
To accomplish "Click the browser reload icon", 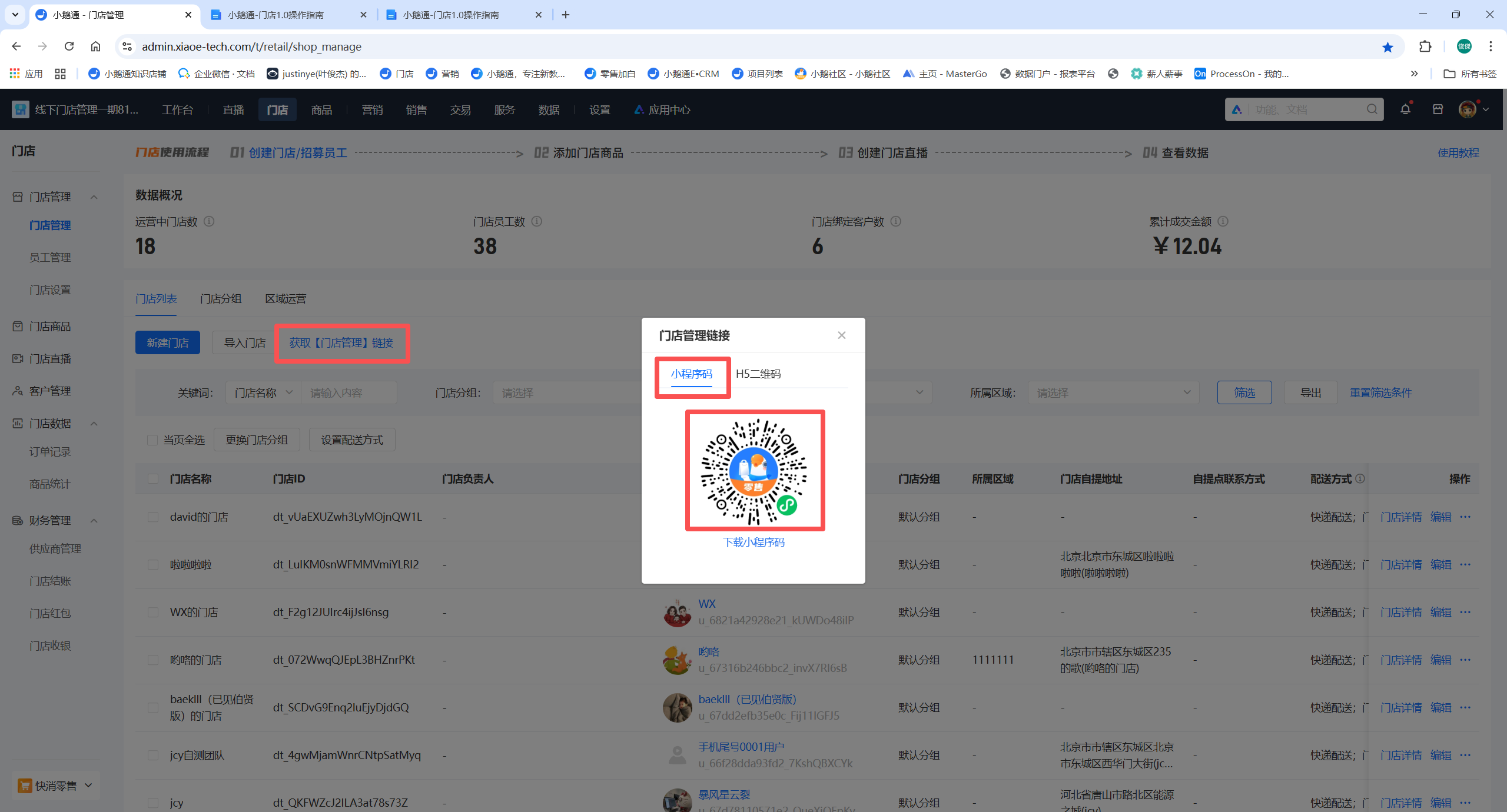I will click(x=69, y=46).
